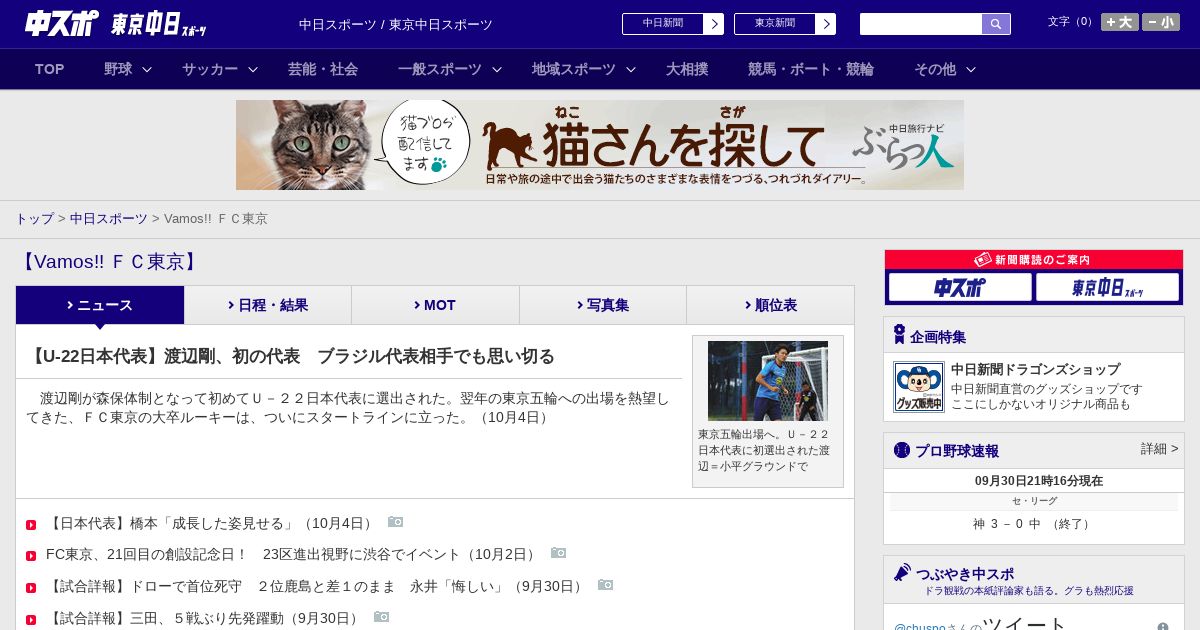Click camera icon beside 三田 article
This screenshot has height=630, width=1200.
pyautogui.click(x=382, y=617)
